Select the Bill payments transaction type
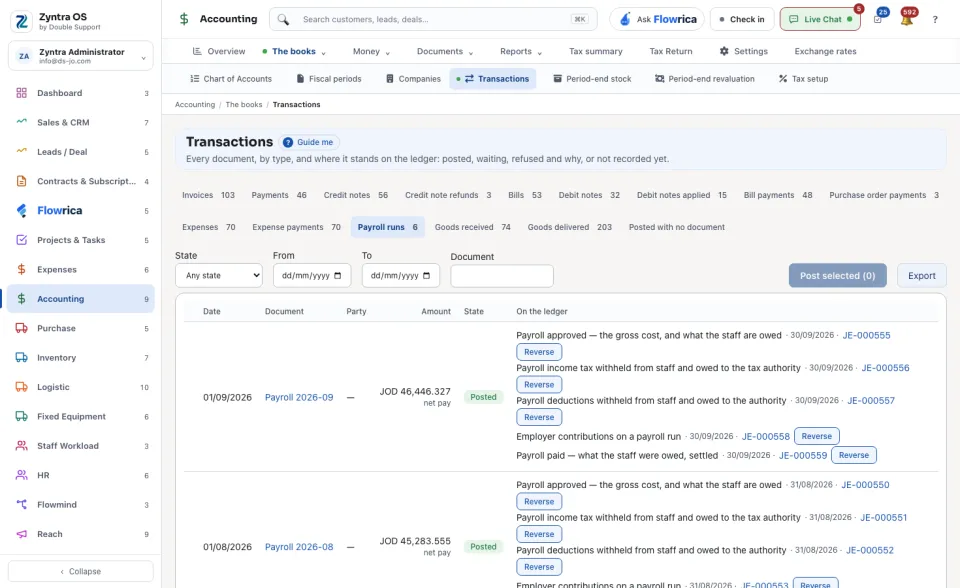Image resolution: width=960 pixels, height=588 pixels. click(778, 195)
